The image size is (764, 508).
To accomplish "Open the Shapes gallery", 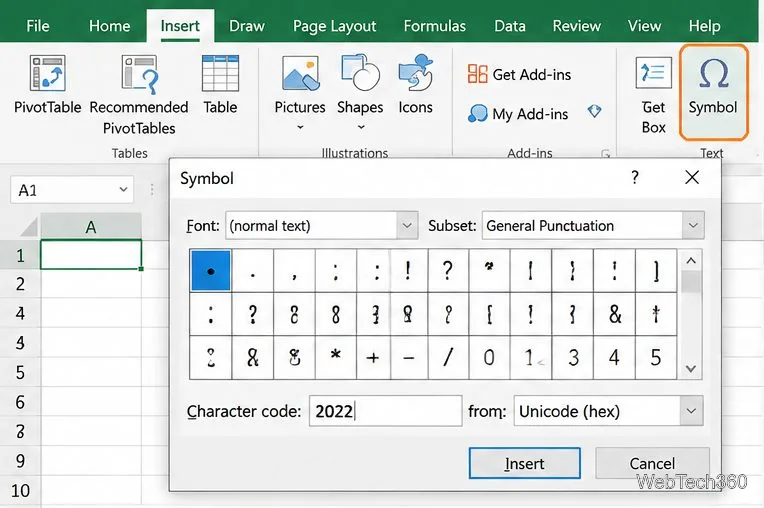I will pyautogui.click(x=360, y=93).
